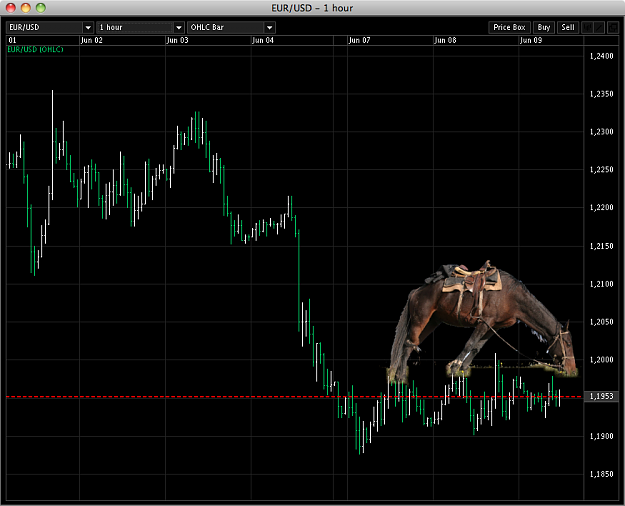Image resolution: width=625 pixels, height=506 pixels.
Task: Click the 1.2300 price axis label
Action: coord(601,132)
